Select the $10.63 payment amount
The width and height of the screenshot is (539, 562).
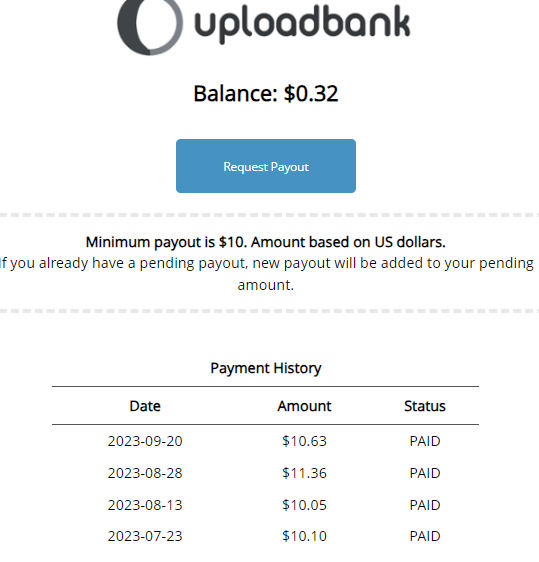304,441
